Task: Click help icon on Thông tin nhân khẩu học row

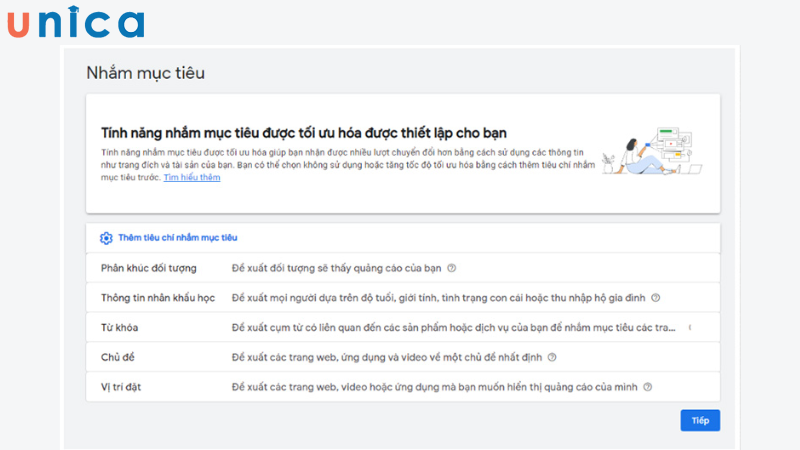Action: (x=656, y=297)
